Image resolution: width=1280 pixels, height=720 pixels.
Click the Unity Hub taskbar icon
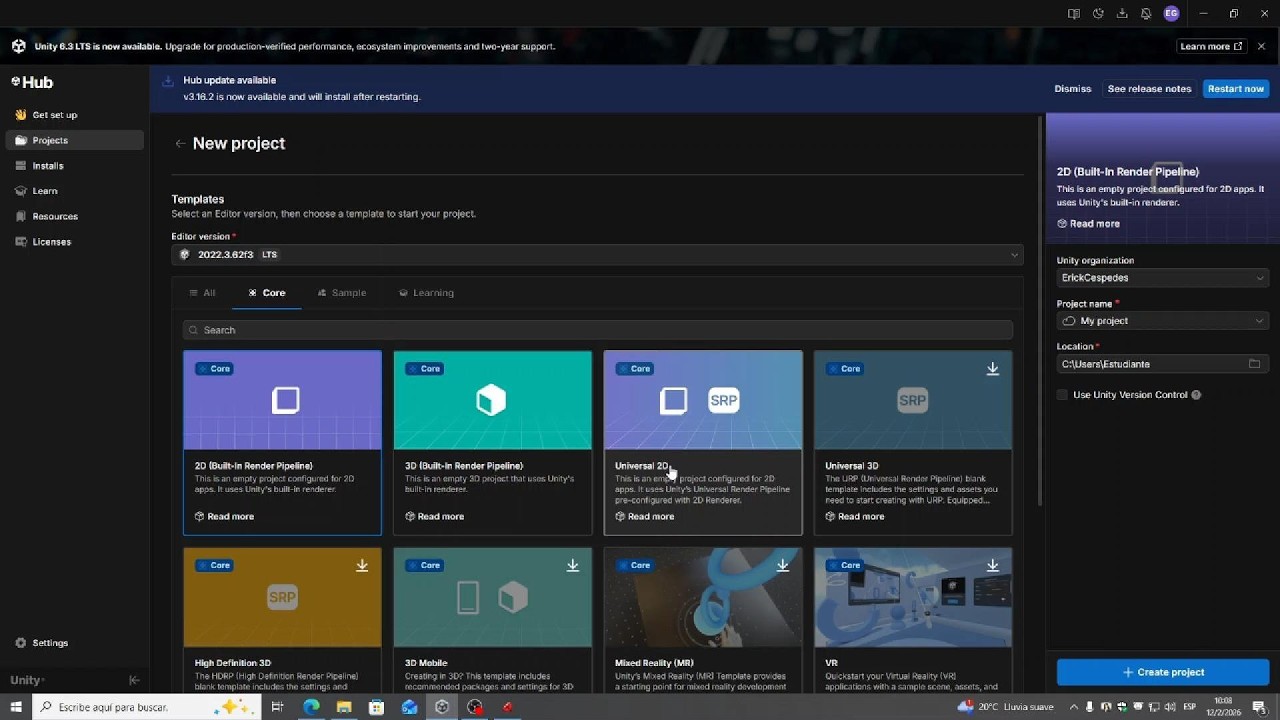[x=442, y=707]
